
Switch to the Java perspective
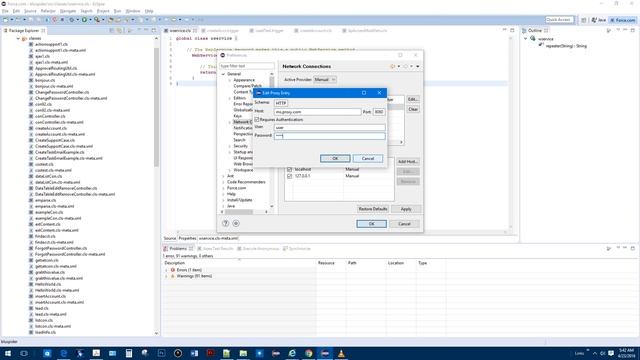point(599,20)
